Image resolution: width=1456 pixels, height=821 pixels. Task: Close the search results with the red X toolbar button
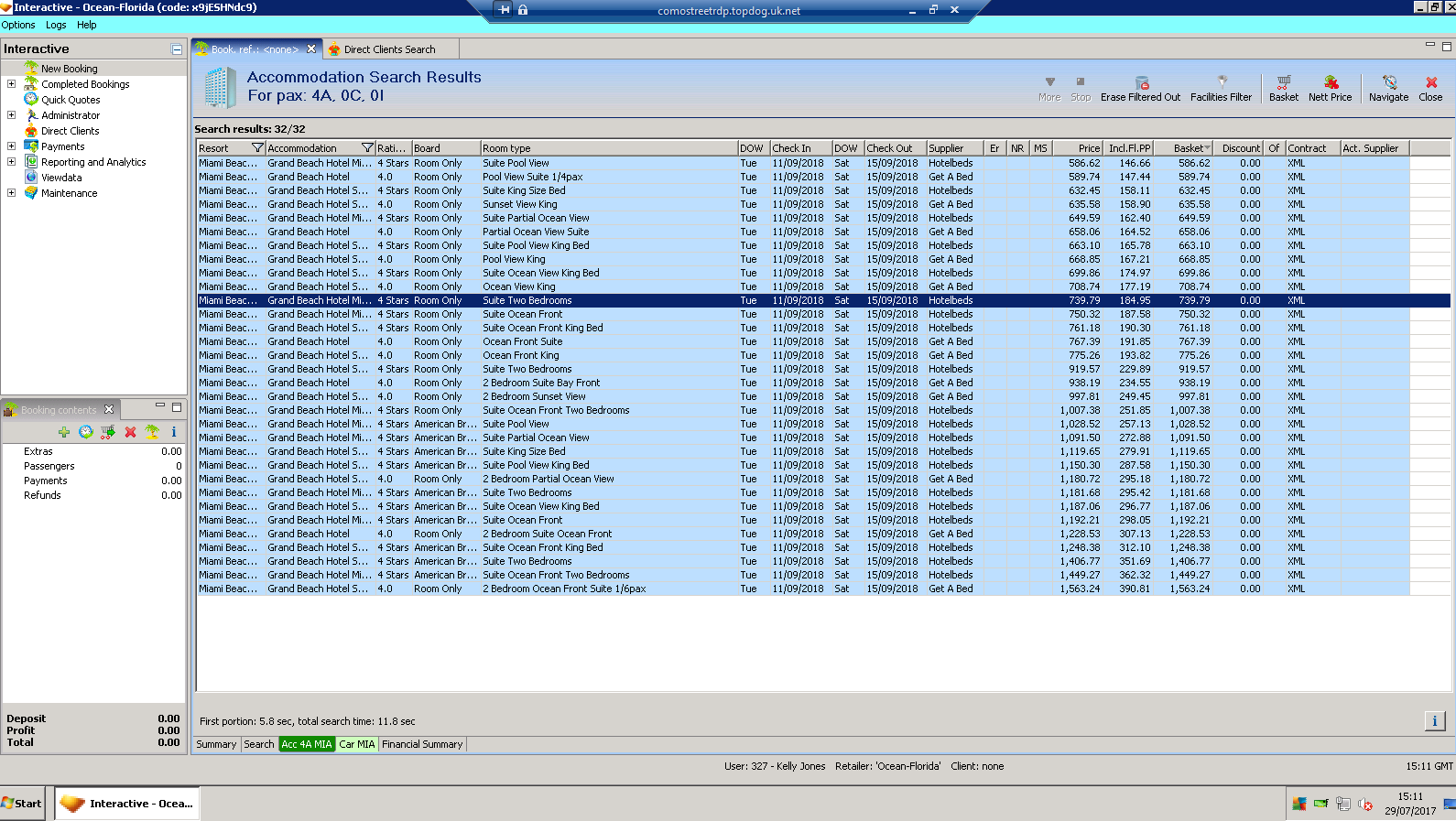(x=1431, y=81)
